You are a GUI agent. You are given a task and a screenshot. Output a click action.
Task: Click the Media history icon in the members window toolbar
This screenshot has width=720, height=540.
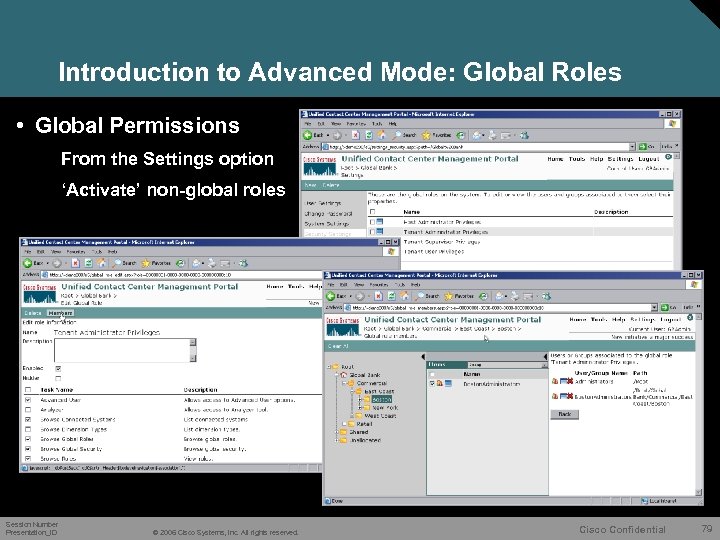pyautogui.click(x=483, y=296)
